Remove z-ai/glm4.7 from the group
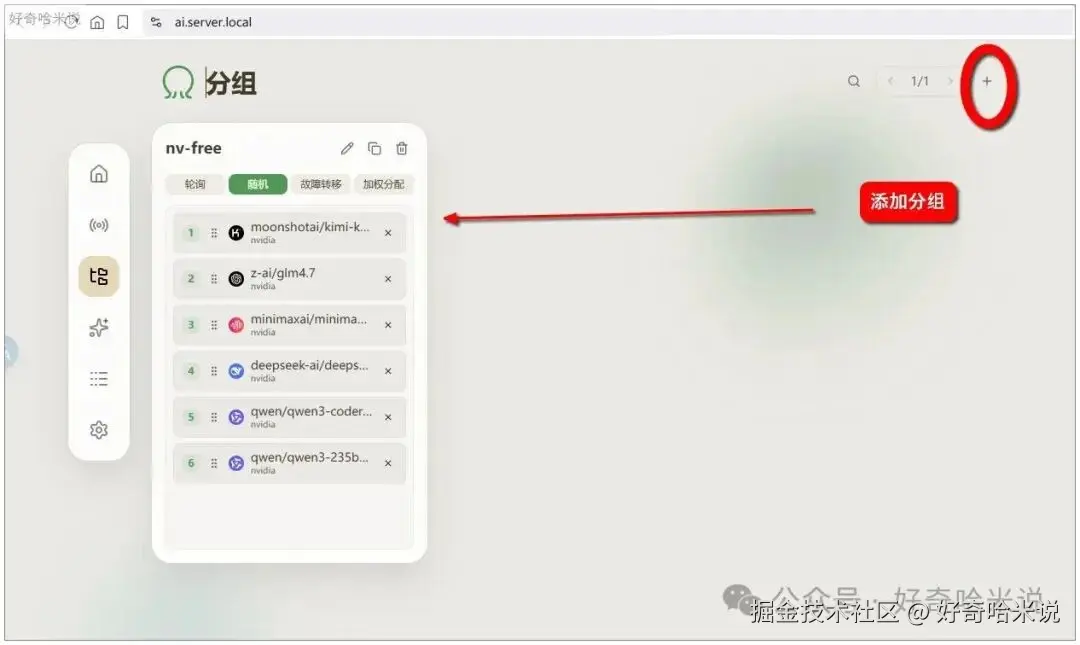1080x645 pixels. pos(388,279)
